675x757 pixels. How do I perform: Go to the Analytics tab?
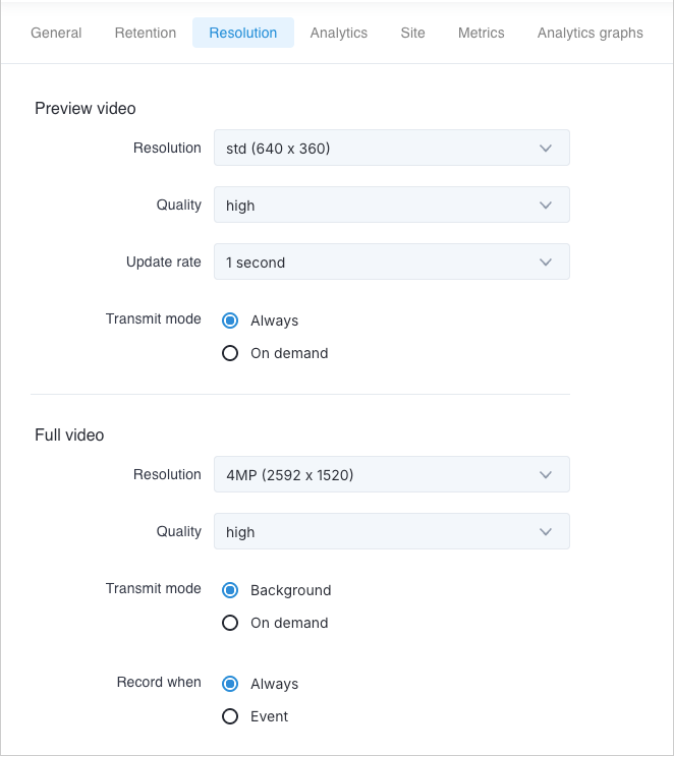pyautogui.click(x=339, y=33)
